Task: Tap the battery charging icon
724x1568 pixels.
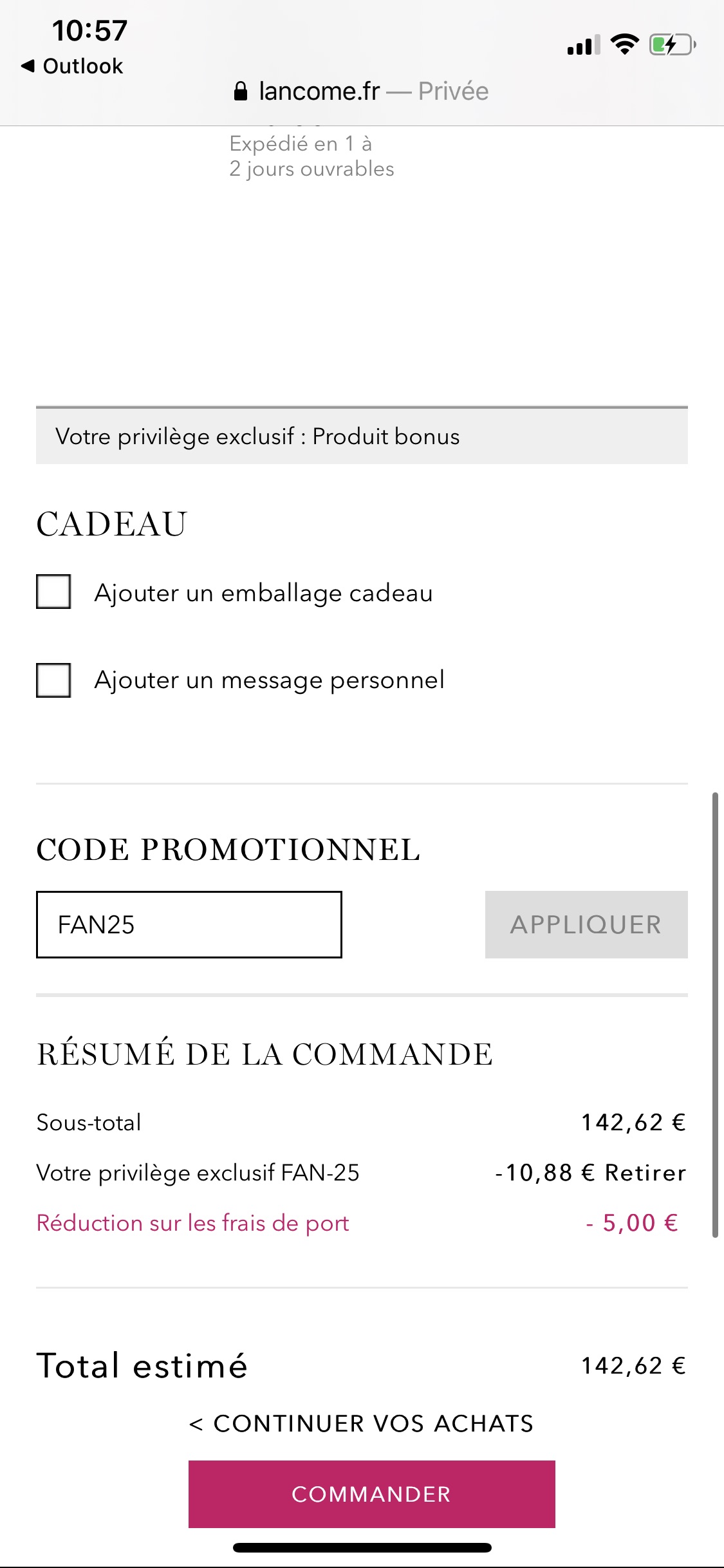Action: pyautogui.click(x=672, y=44)
